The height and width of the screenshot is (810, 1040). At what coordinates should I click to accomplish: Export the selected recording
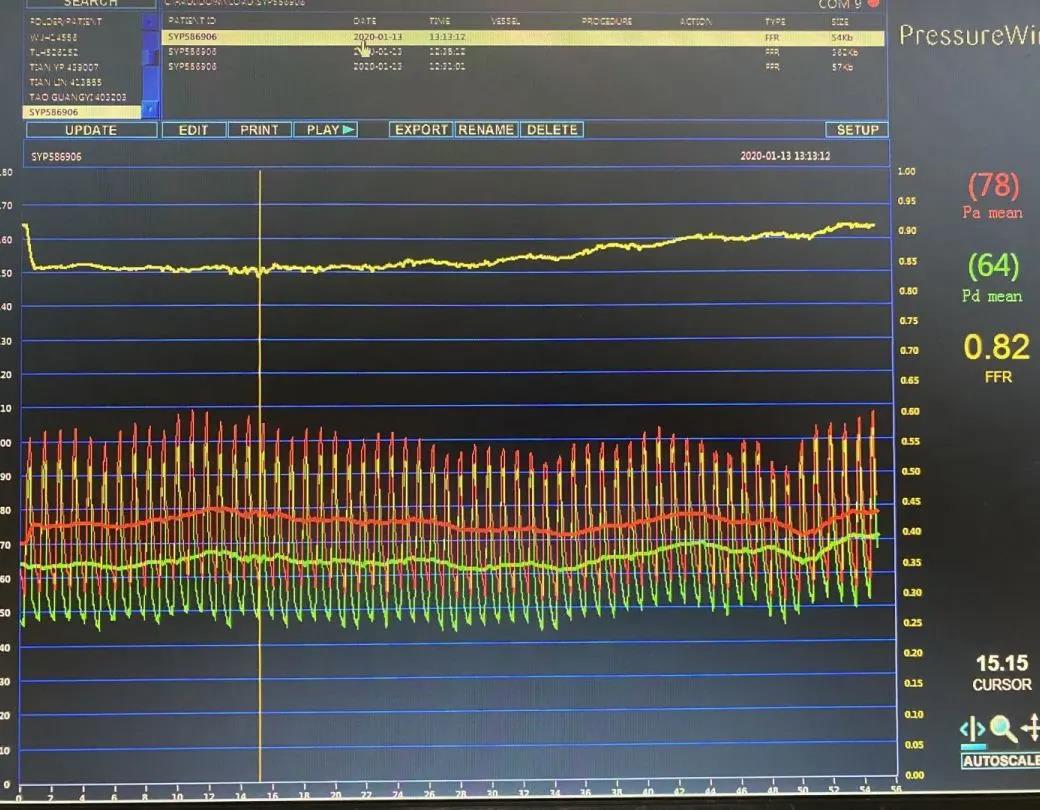click(x=421, y=130)
